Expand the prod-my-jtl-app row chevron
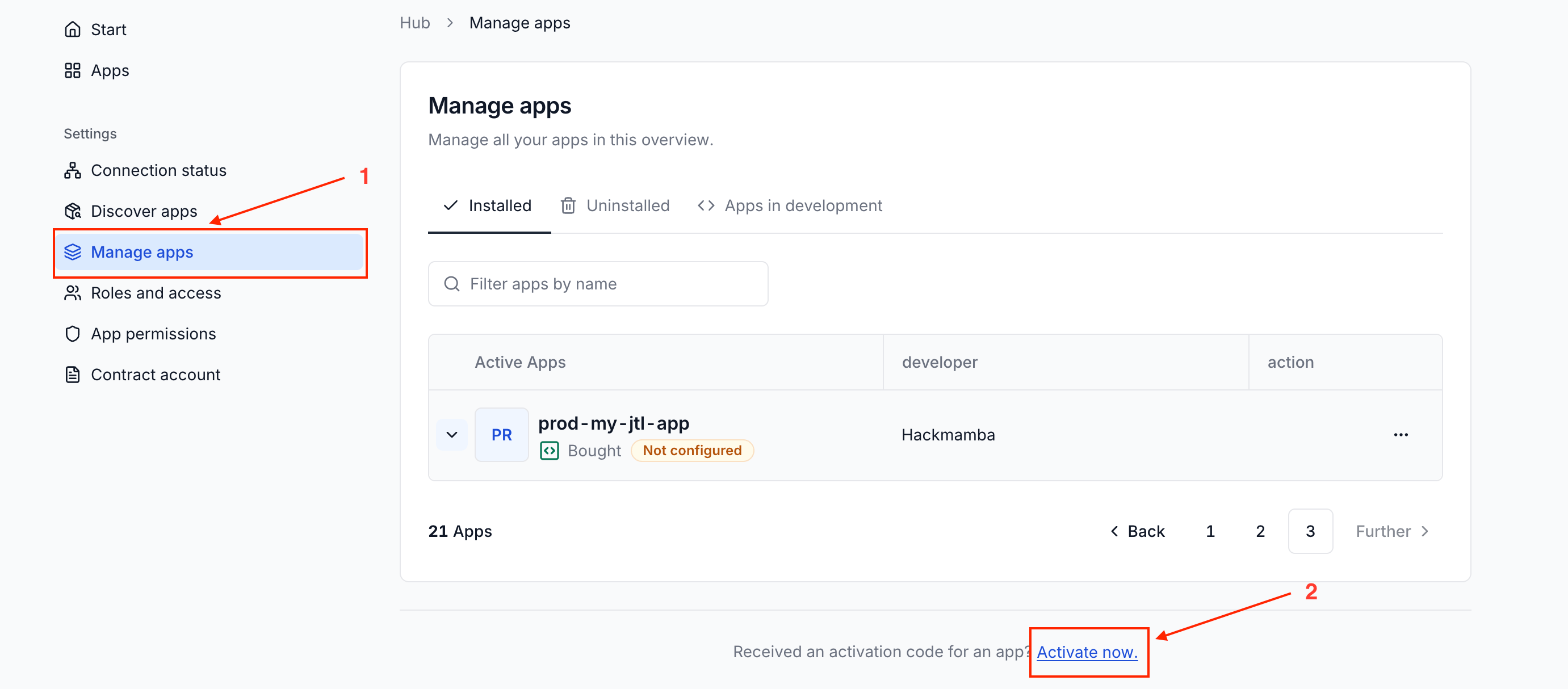This screenshot has height=689, width=1568. pyautogui.click(x=452, y=435)
